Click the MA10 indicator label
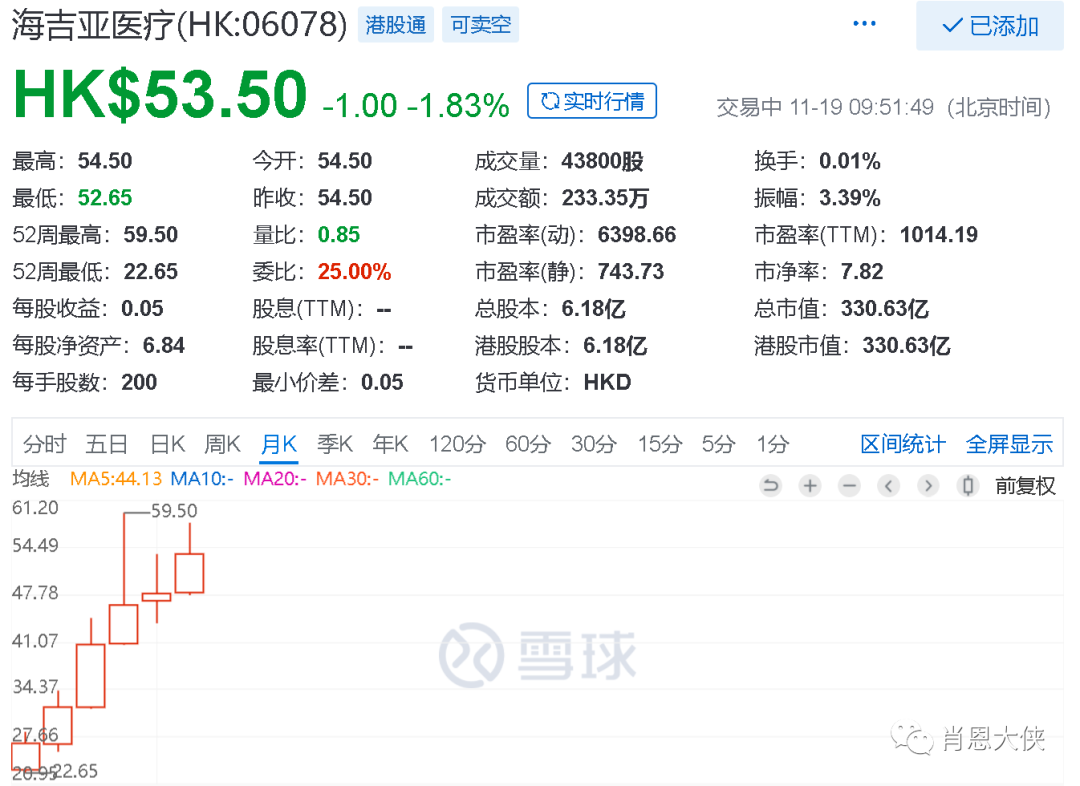The height and width of the screenshot is (786, 1080). click(x=202, y=478)
